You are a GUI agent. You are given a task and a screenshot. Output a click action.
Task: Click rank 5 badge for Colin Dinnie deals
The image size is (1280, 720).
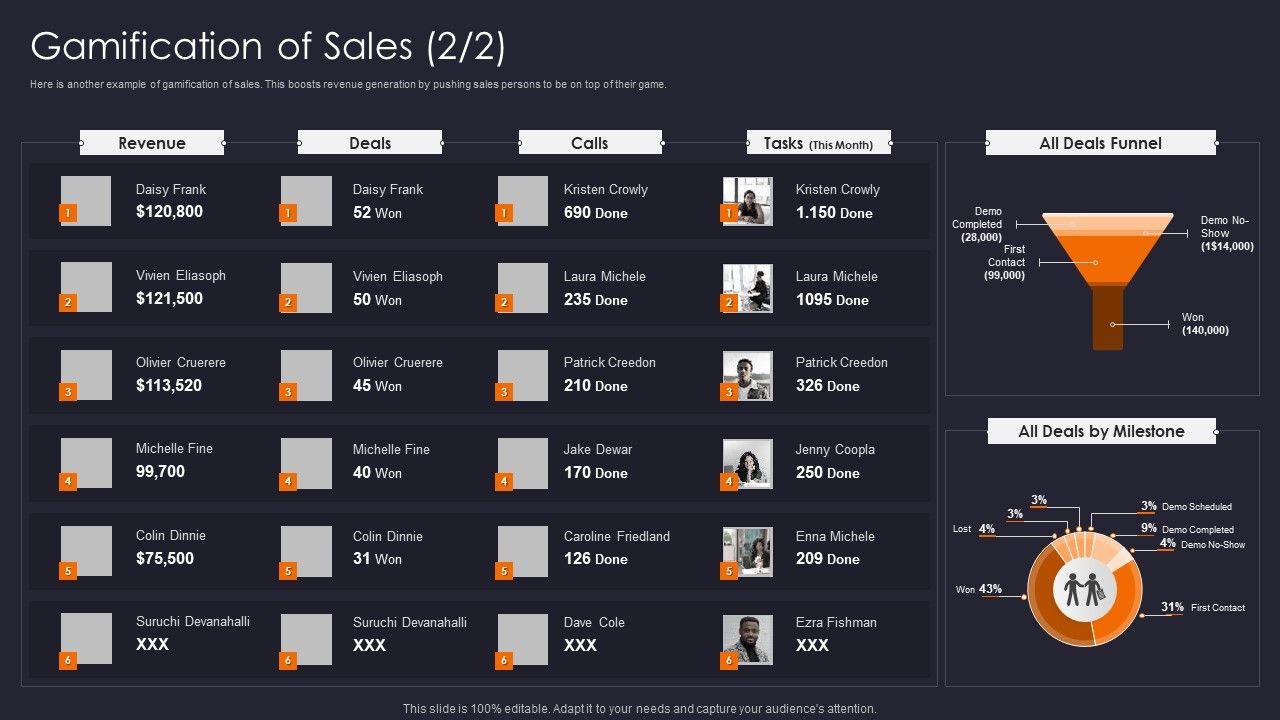click(x=288, y=571)
